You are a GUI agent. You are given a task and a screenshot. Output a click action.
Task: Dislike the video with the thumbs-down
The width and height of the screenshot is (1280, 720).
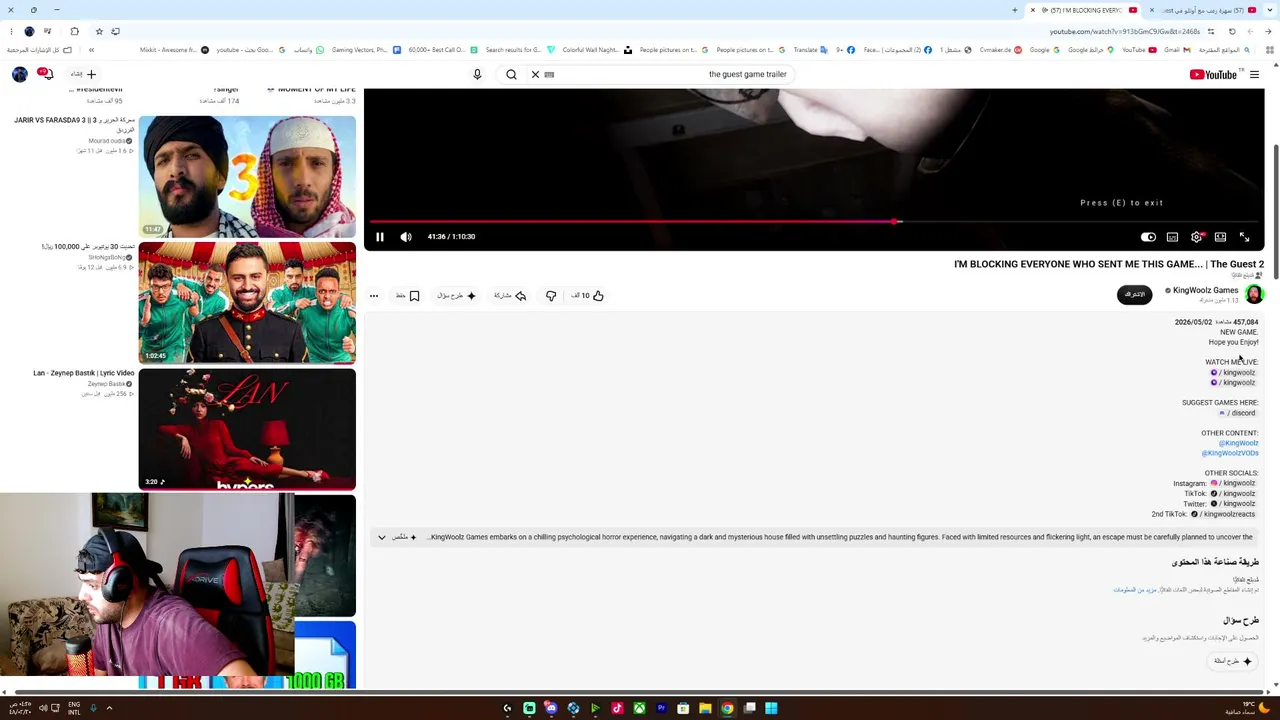[551, 296]
